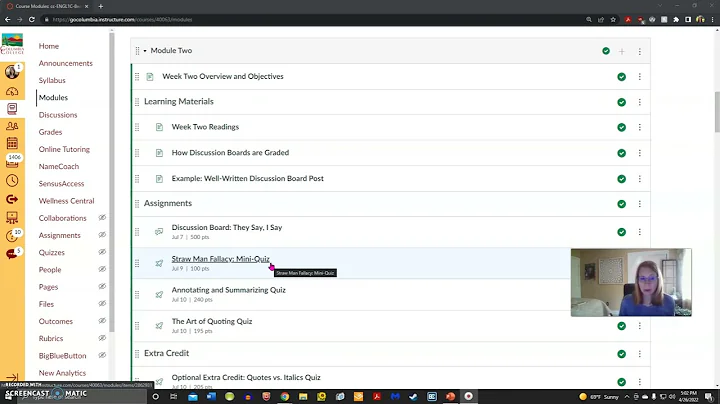Open options menu for Learning Materials header
This screenshot has height=404, width=720.
click(x=640, y=102)
